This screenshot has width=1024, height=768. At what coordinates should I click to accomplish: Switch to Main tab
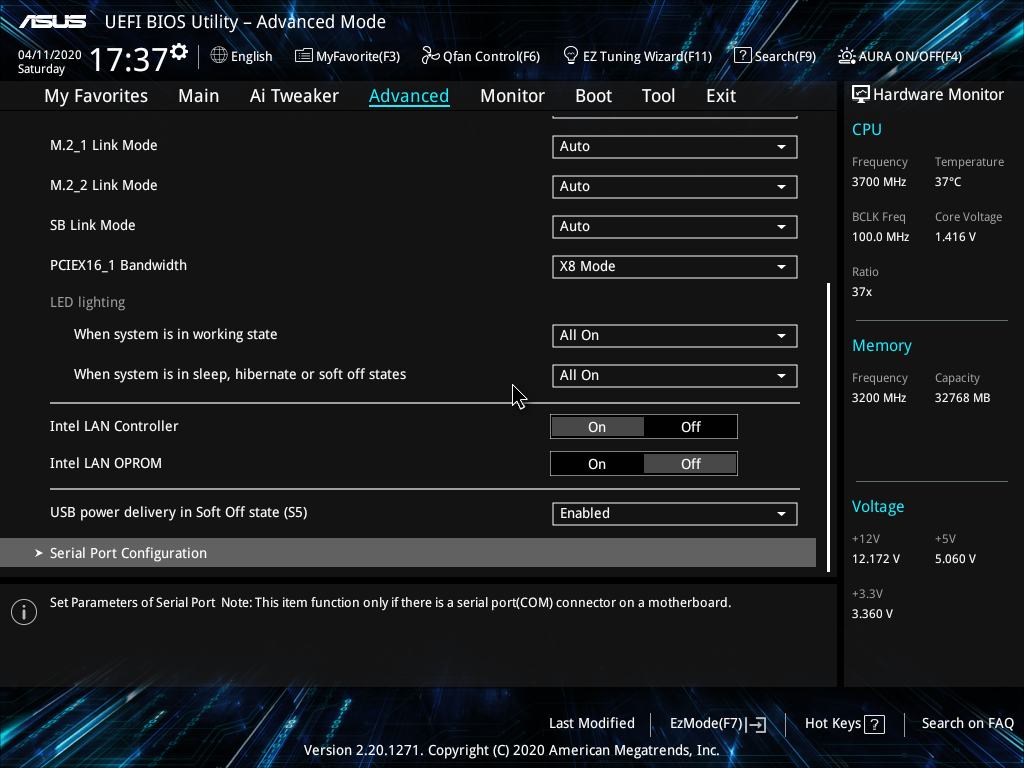tap(199, 95)
